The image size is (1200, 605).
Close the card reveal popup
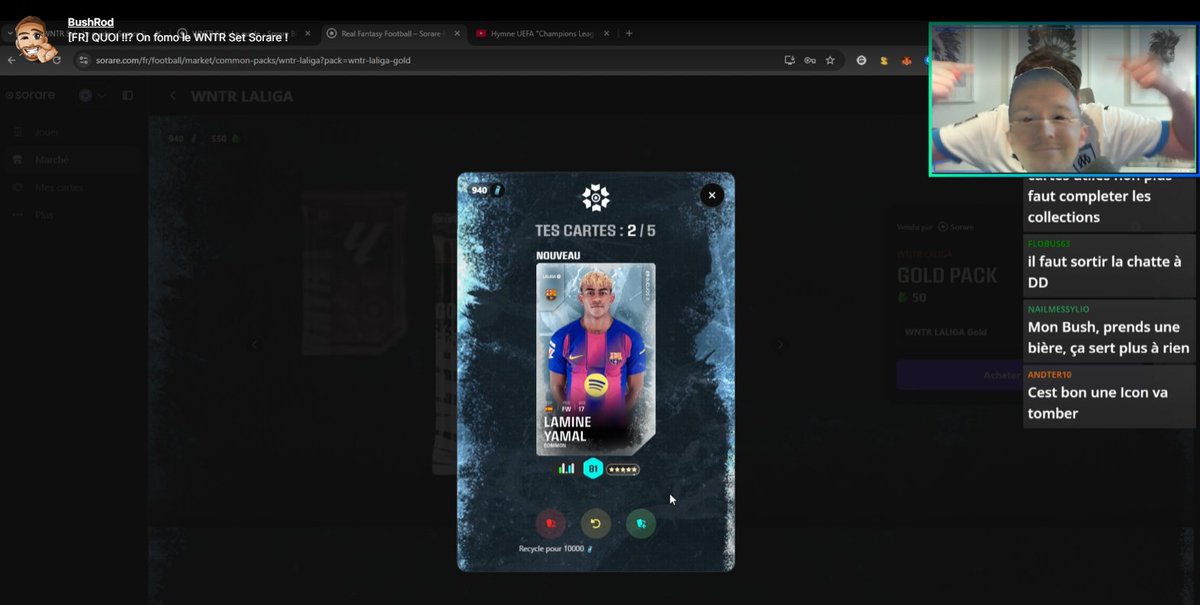point(711,195)
